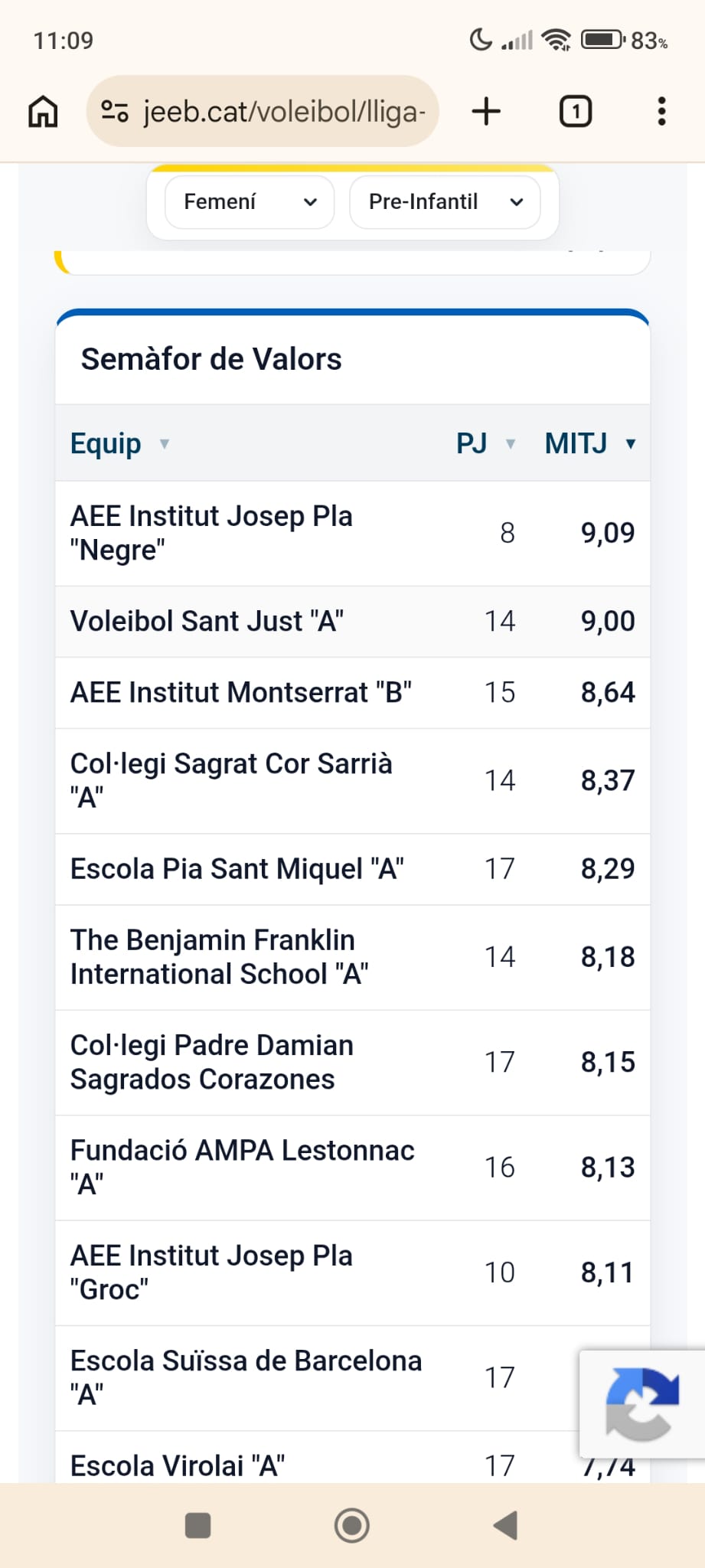
Task: Select Escola Pia Sant Miquel "A" row
Action: 352,870
